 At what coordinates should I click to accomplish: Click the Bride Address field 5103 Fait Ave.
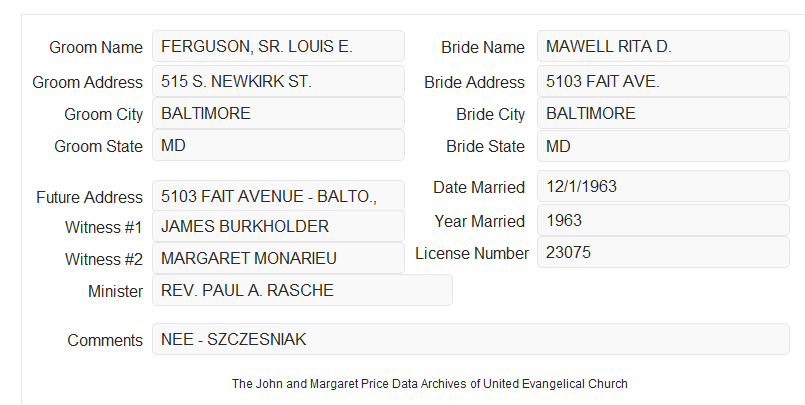click(663, 81)
